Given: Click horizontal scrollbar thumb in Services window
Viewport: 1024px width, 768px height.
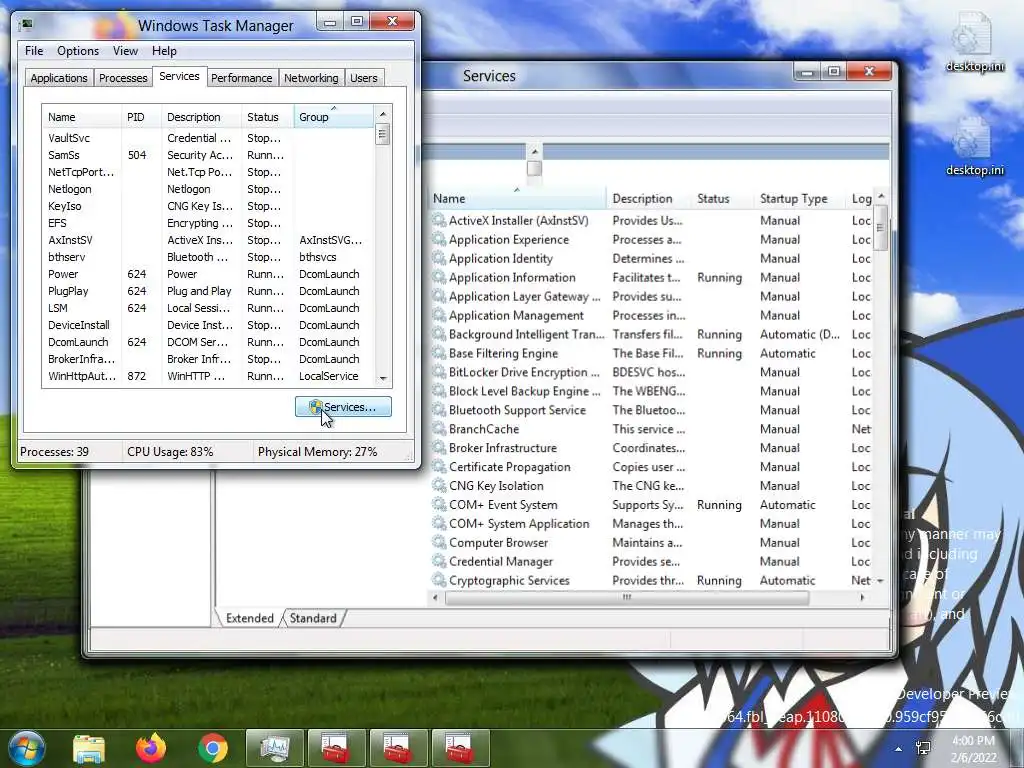Looking at the screenshot, I should point(627,598).
